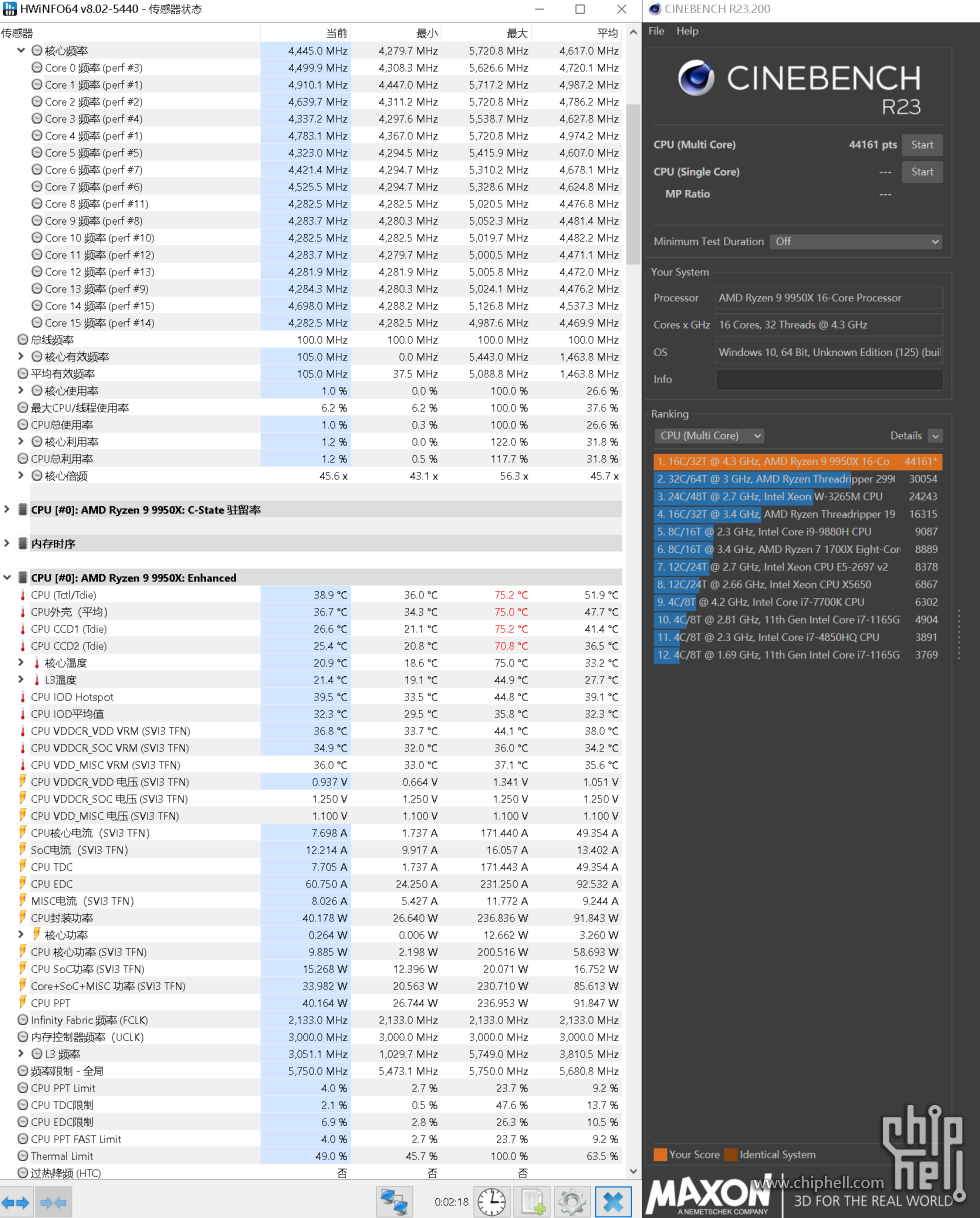Collapse the 核心频率 core clocks group
Image resolution: width=980 pixels, height=1218 pixels.
(22, 51)
